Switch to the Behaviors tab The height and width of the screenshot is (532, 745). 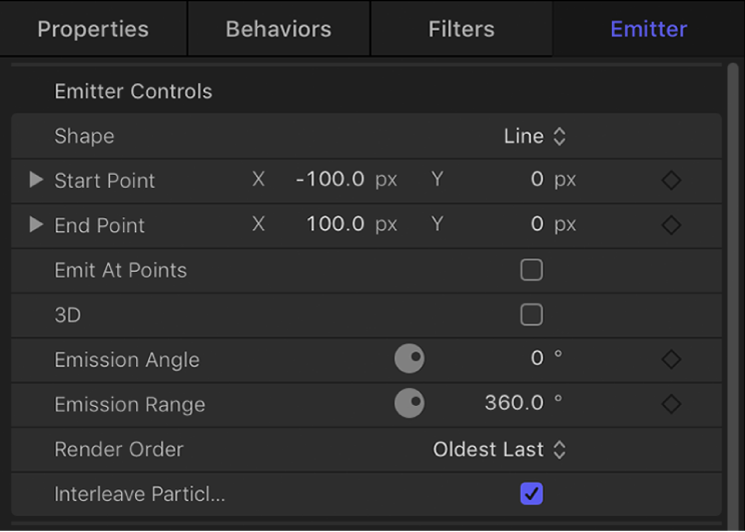(x=278, y=29)
